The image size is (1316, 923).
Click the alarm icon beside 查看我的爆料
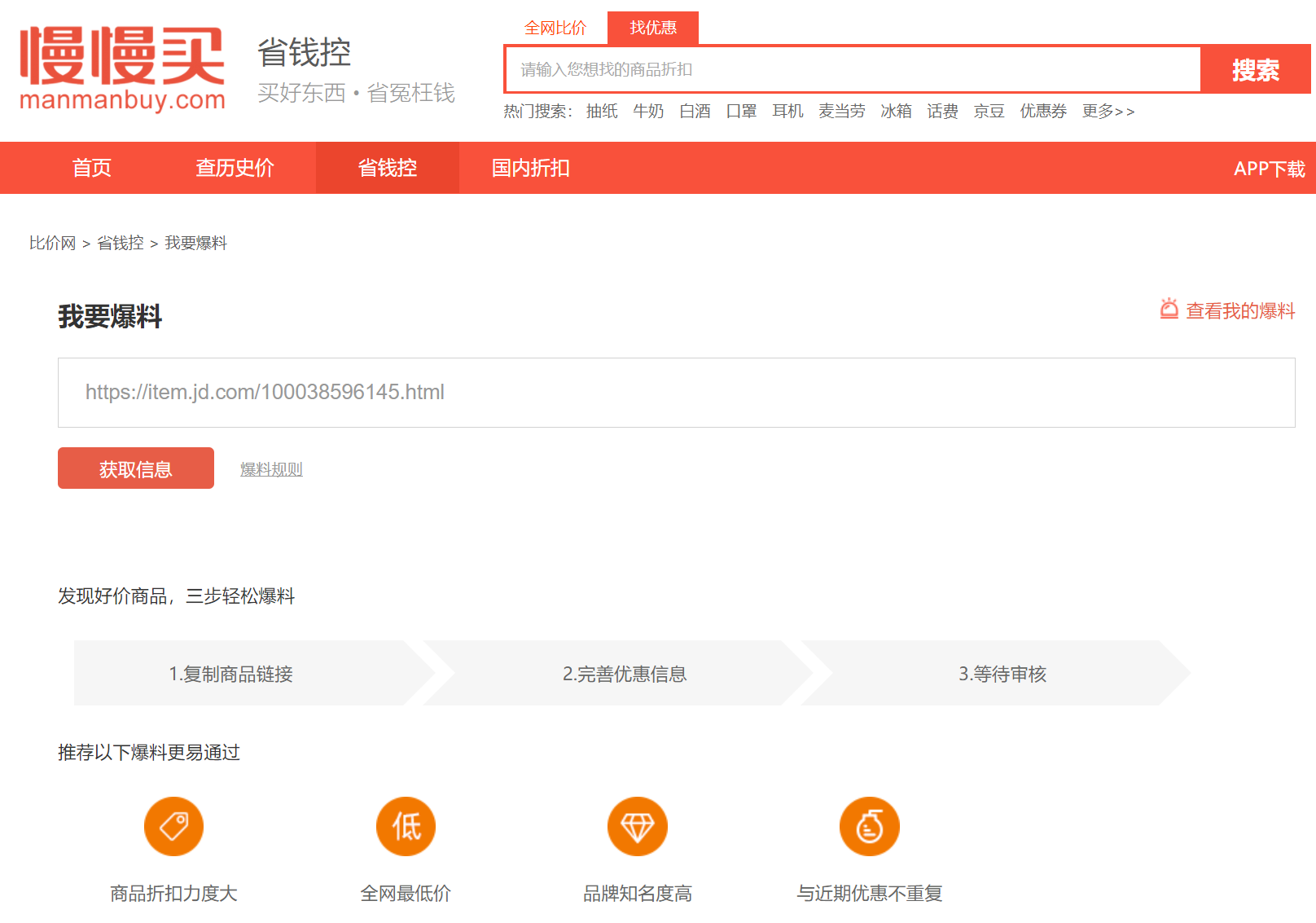[x=1169, y=309]
